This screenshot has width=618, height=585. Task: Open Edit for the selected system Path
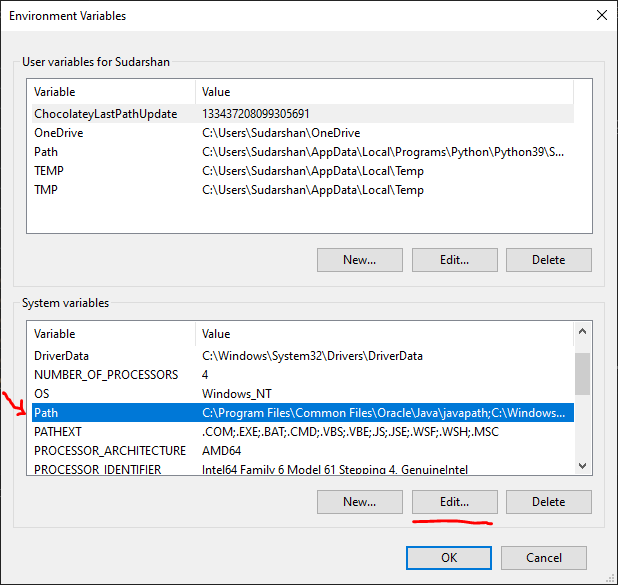point(454,501)
